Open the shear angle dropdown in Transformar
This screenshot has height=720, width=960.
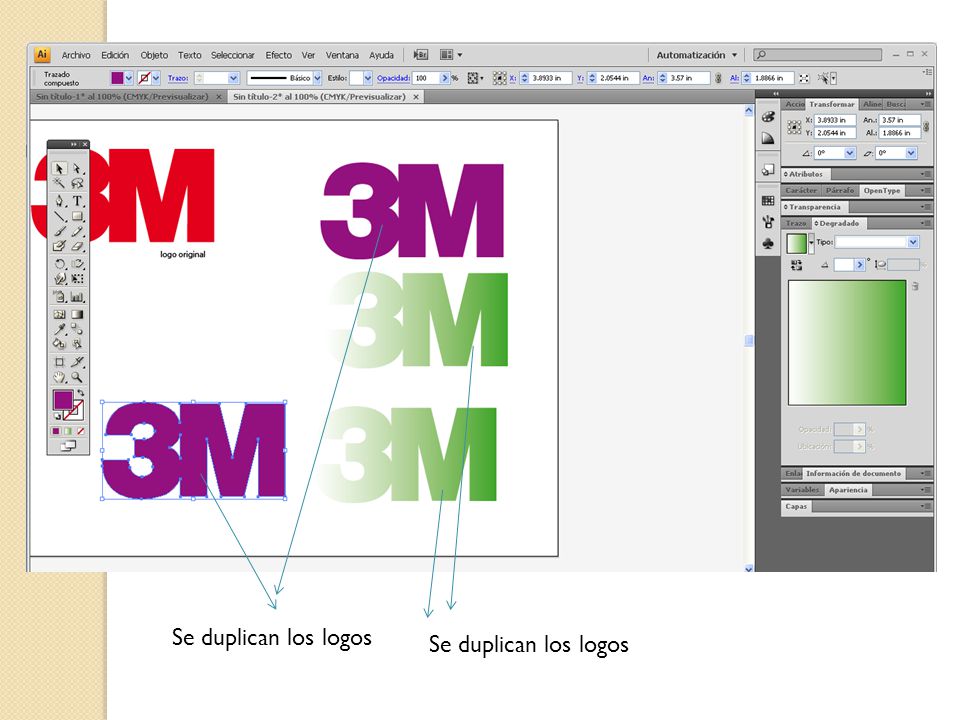[x=912, y=153]
